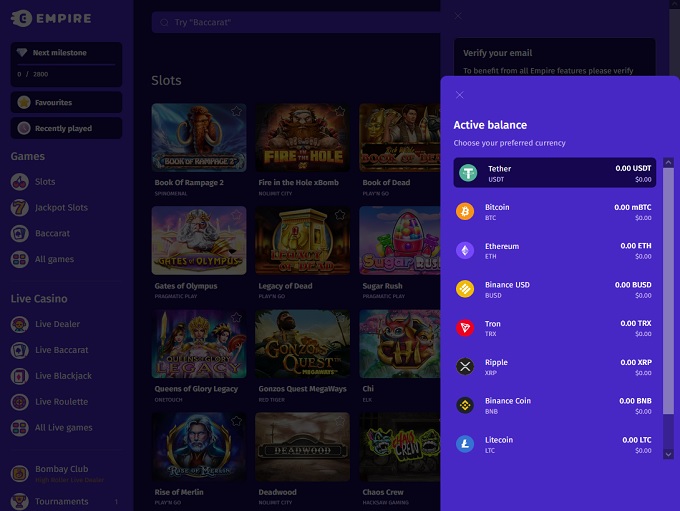Viewport: 680px width, 511px height.
Task: Open the Book Of Rampage 2 thumbnail
Action: (x=199, y=138)
